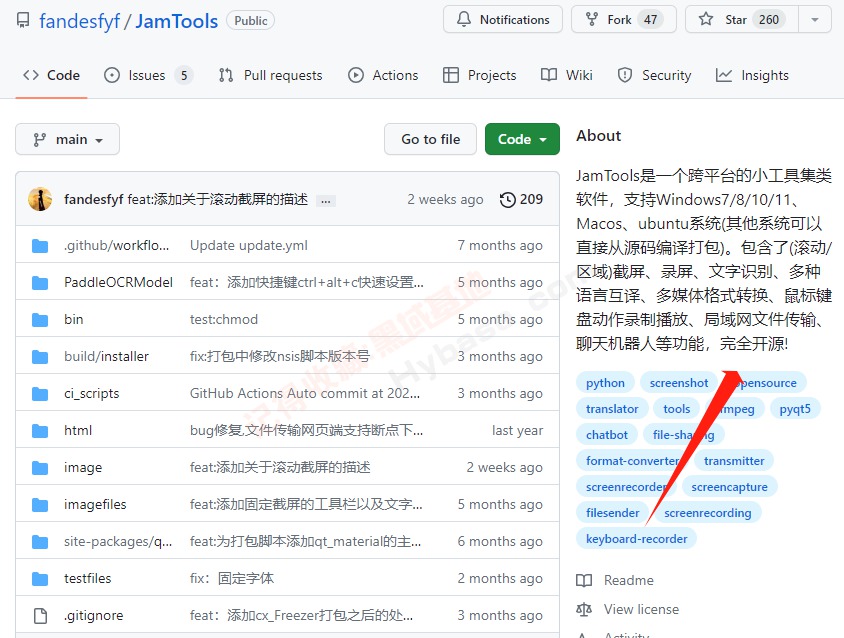Switch to the Code tab

52,75
